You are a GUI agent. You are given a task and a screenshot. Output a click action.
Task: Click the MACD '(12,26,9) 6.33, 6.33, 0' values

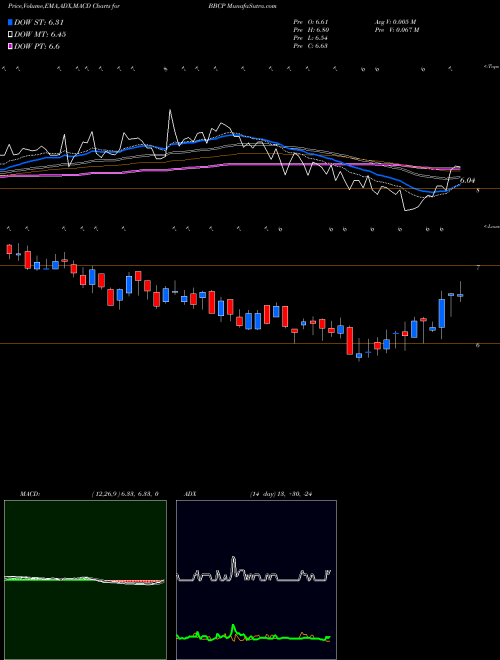(125, 494)
